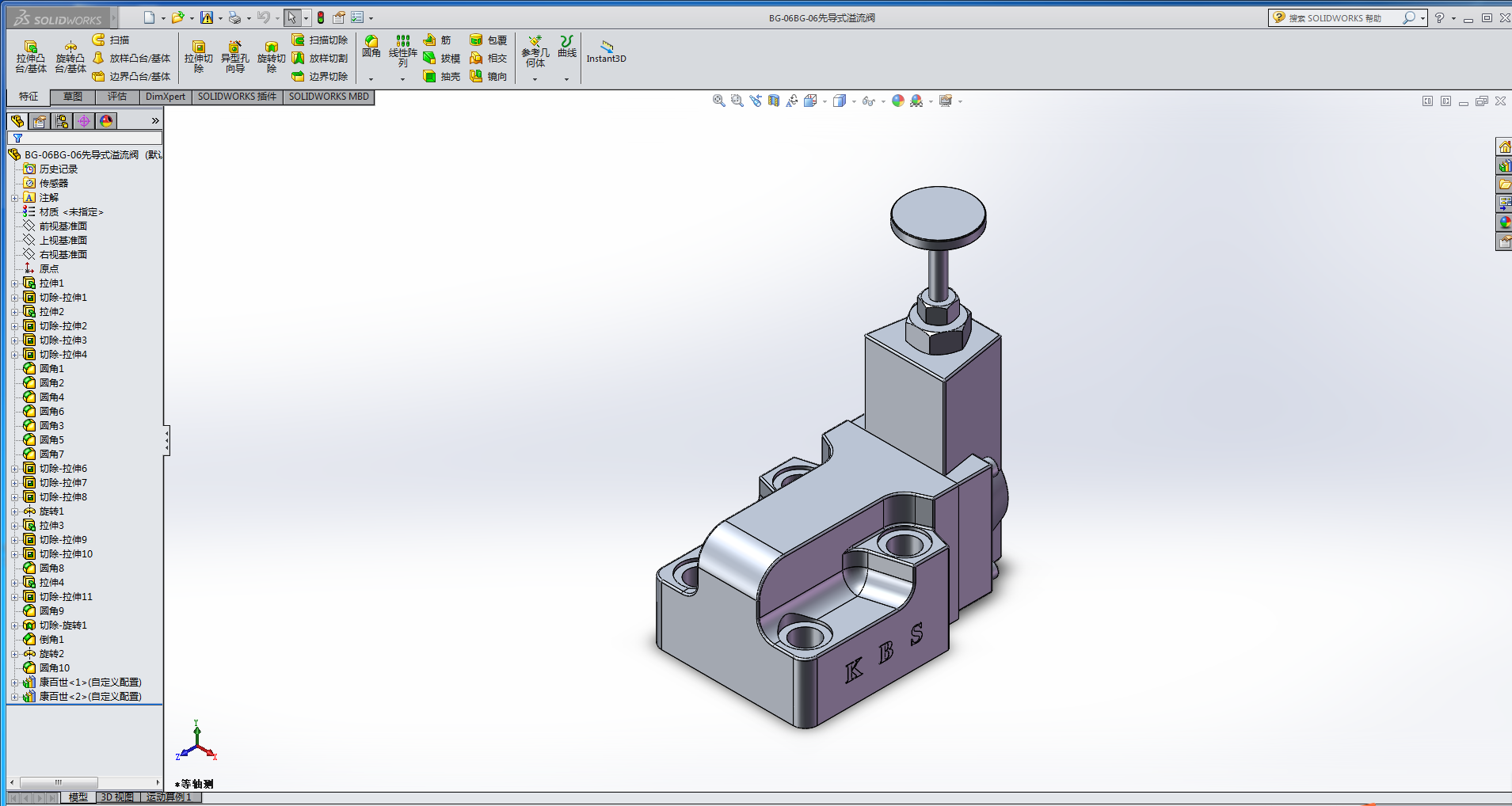Open the ConfigurationManager tab icon
The height and width of the screenshot is (806, 1512).
tap(62, 121)
